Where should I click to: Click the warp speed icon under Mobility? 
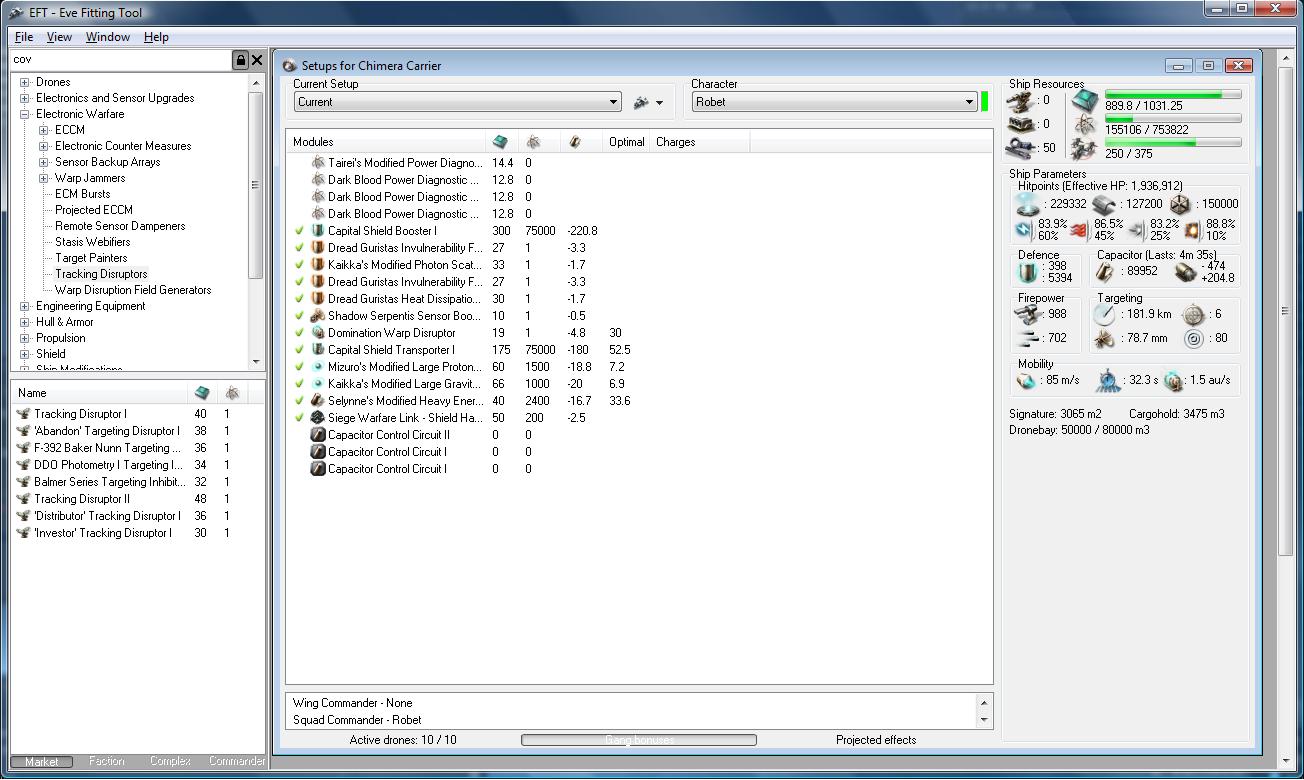[1173, 381]
